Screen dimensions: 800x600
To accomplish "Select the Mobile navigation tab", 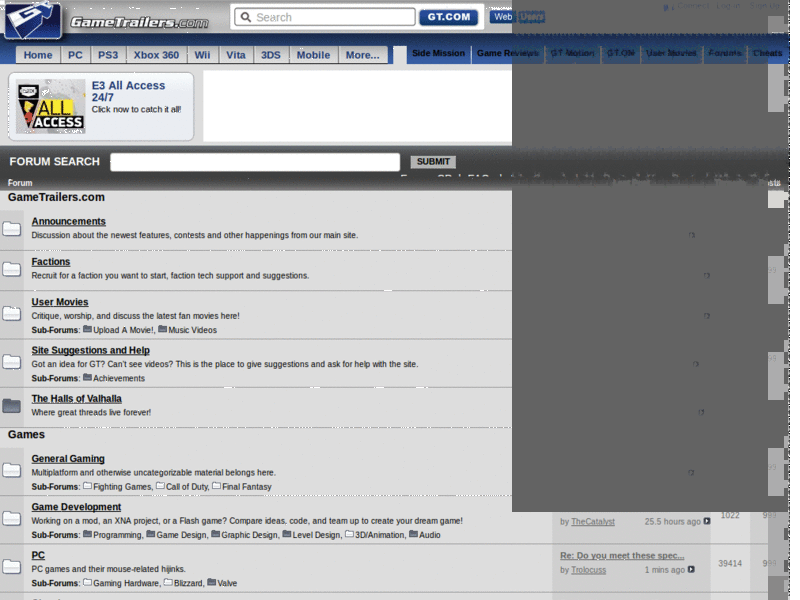I will pos(313,55).
